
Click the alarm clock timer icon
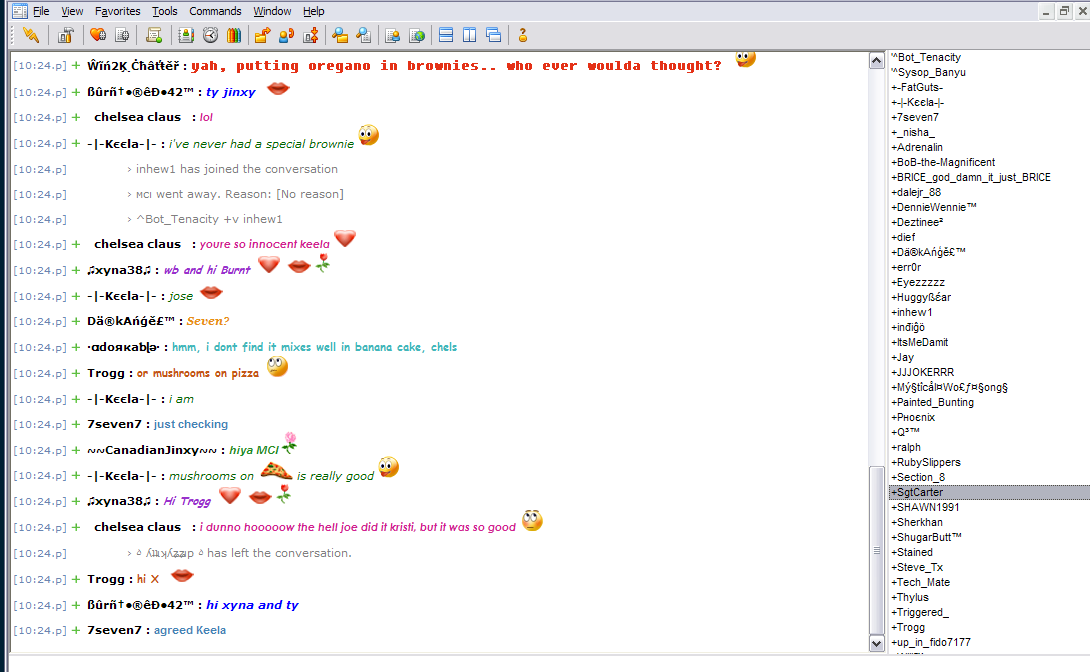tap(211, 35)
